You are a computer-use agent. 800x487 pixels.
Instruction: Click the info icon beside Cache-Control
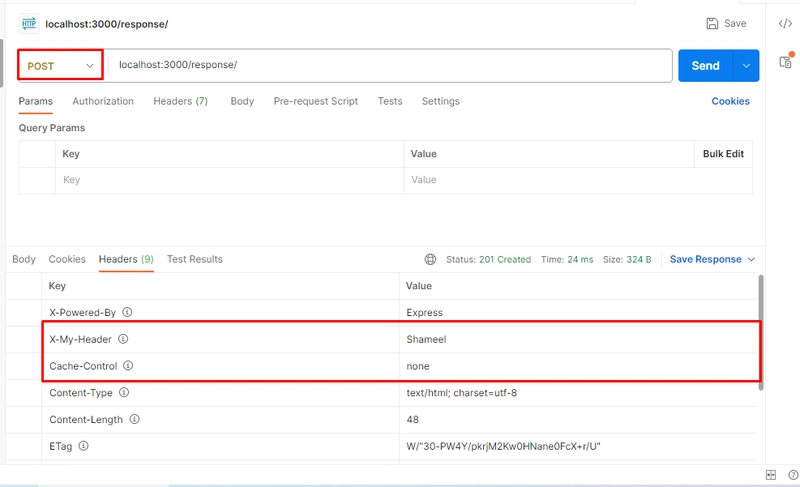point(128,366)
